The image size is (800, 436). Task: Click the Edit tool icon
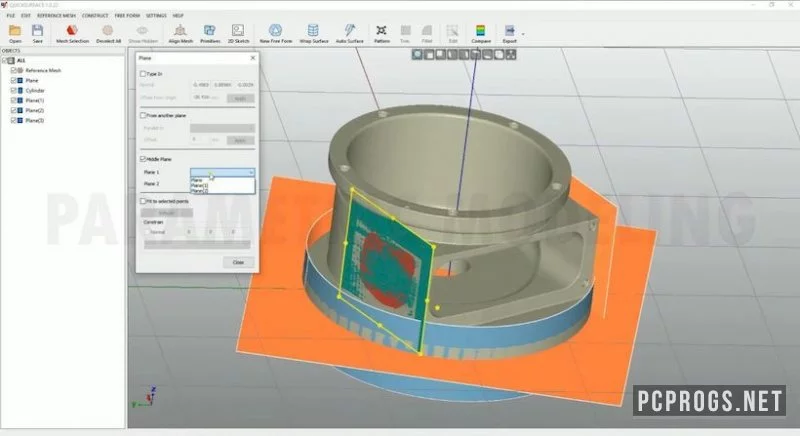pyautogui.click(x=453, y=31)
